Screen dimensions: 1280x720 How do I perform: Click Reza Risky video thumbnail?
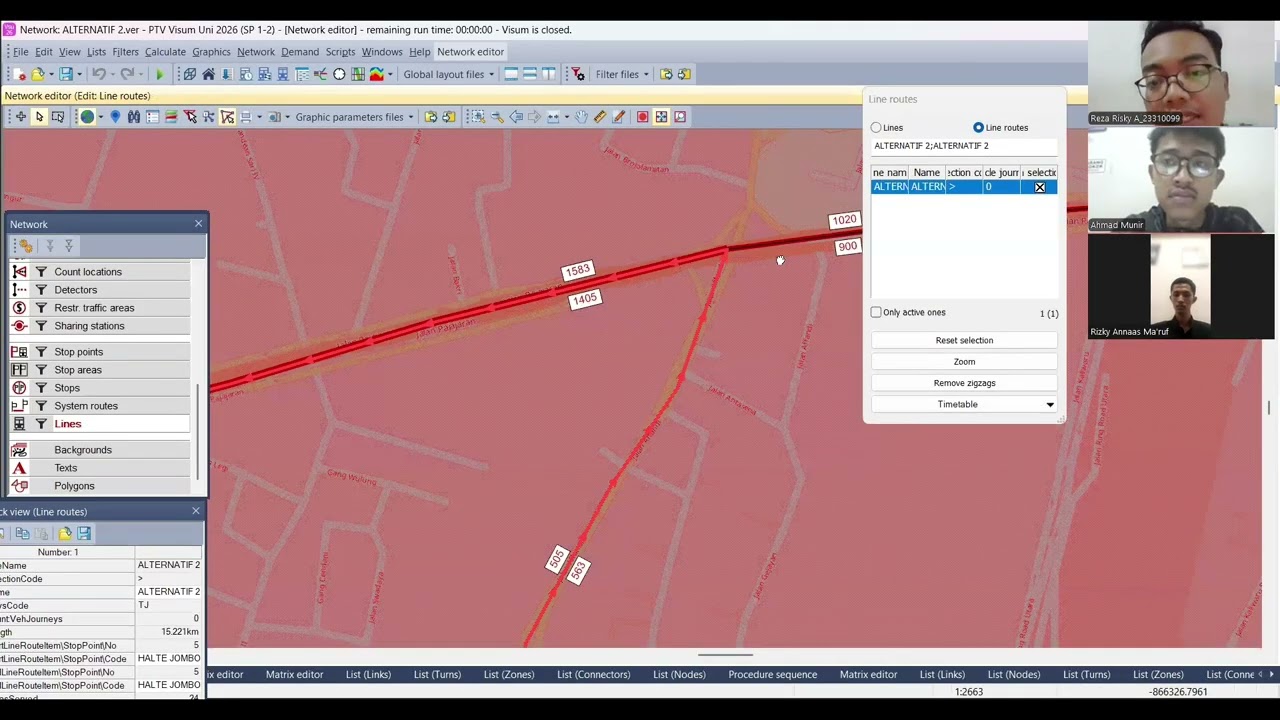click(1181, 73)
